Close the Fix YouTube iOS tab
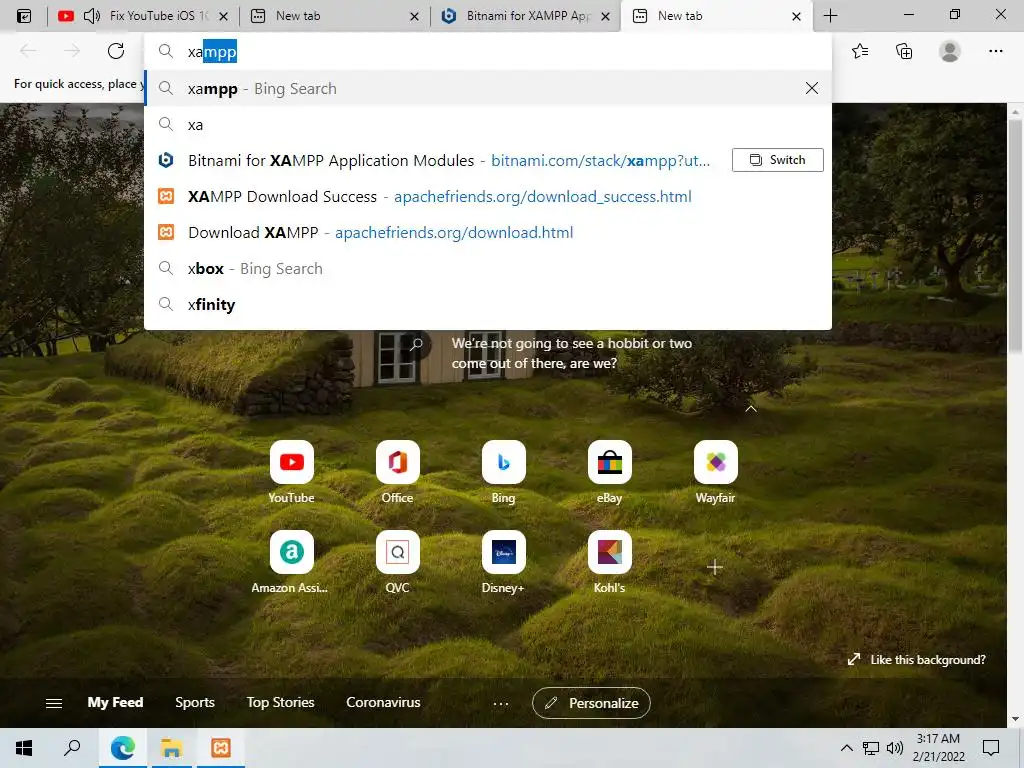The image size is (1024, 768). coord(223,16)
